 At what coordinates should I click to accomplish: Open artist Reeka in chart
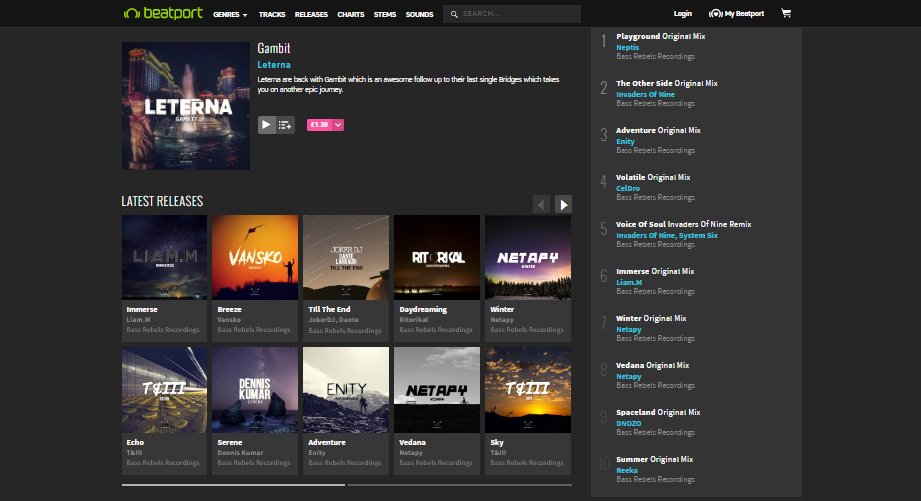pos(627,470)
